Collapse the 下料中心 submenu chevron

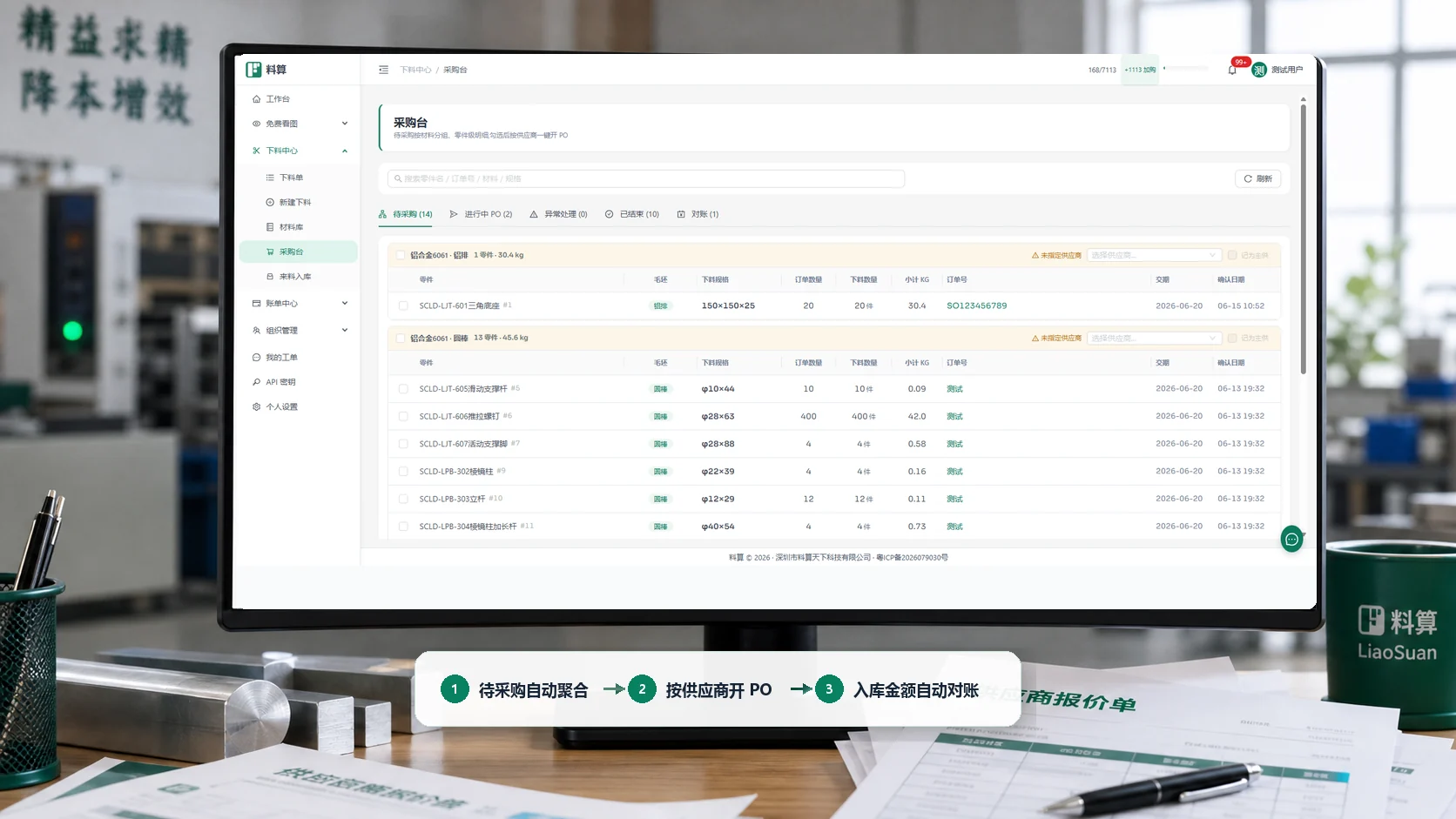pyautogui.click(x=345, y=151)
